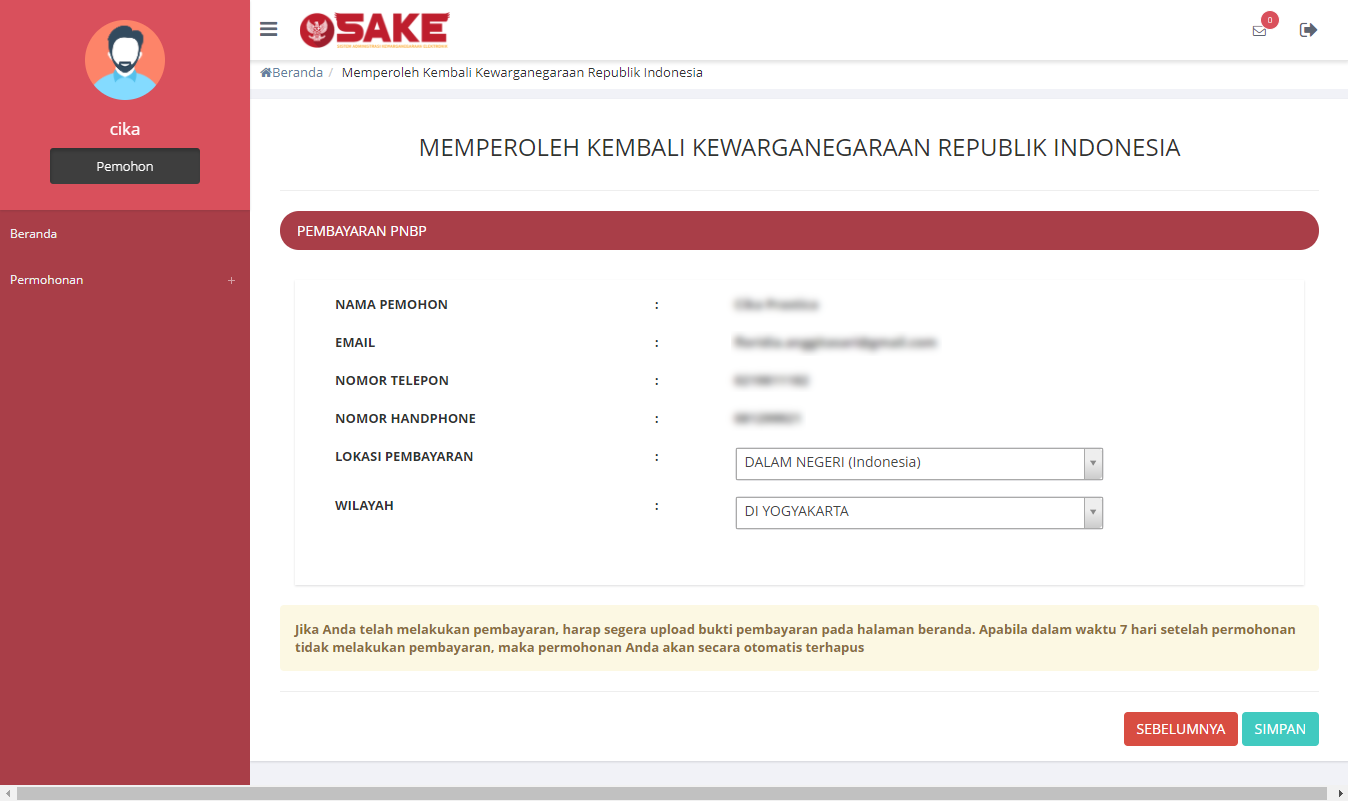Click the Pembayaran PNBP section header
Viewport: 1348px width, 801px height.
point(799,230)
